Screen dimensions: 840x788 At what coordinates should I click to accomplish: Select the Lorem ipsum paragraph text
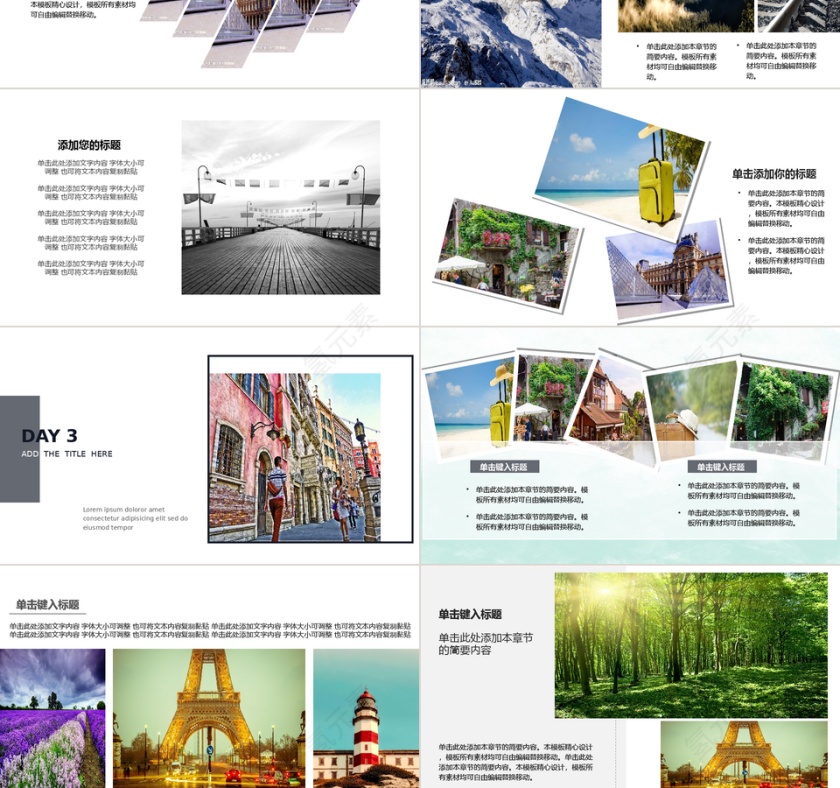tap(135, 518)
